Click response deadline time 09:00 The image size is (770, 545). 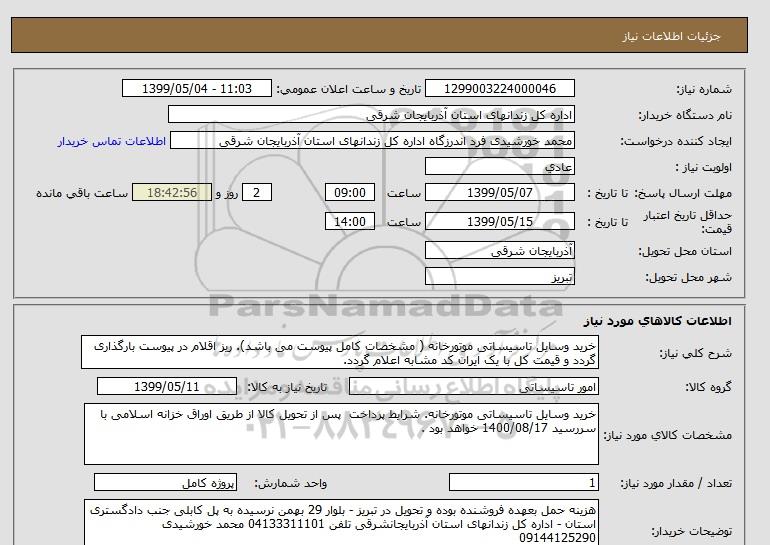click(350, 192)
